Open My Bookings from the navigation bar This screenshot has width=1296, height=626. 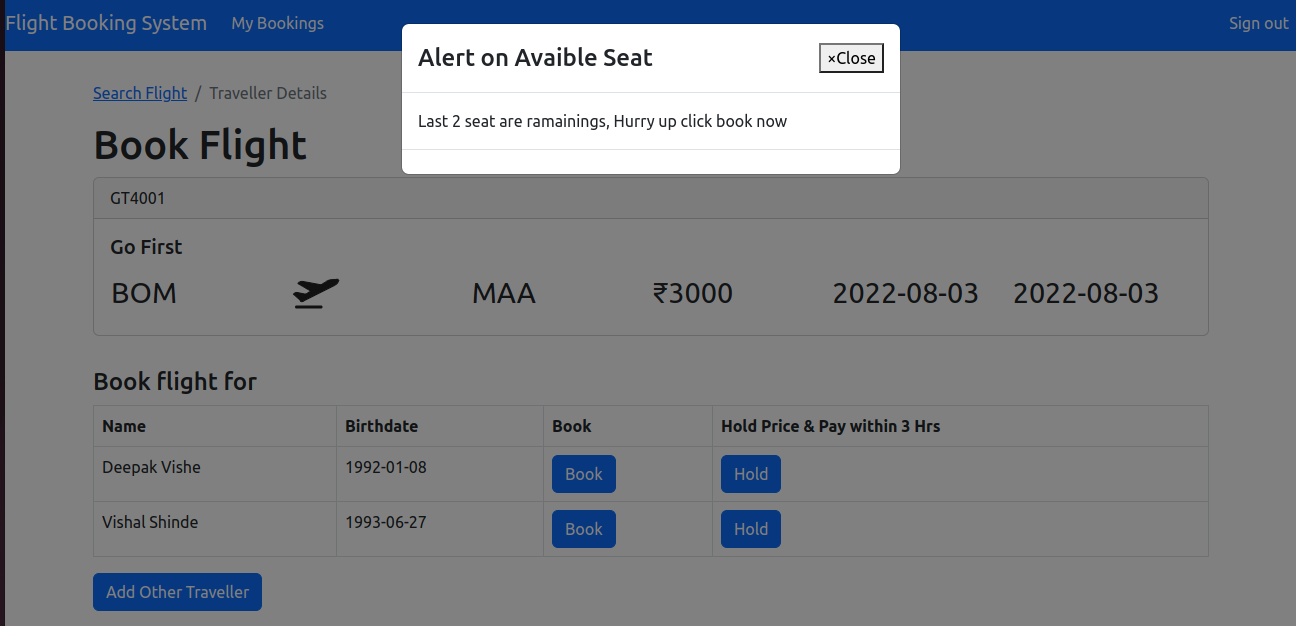pos(277,23)
